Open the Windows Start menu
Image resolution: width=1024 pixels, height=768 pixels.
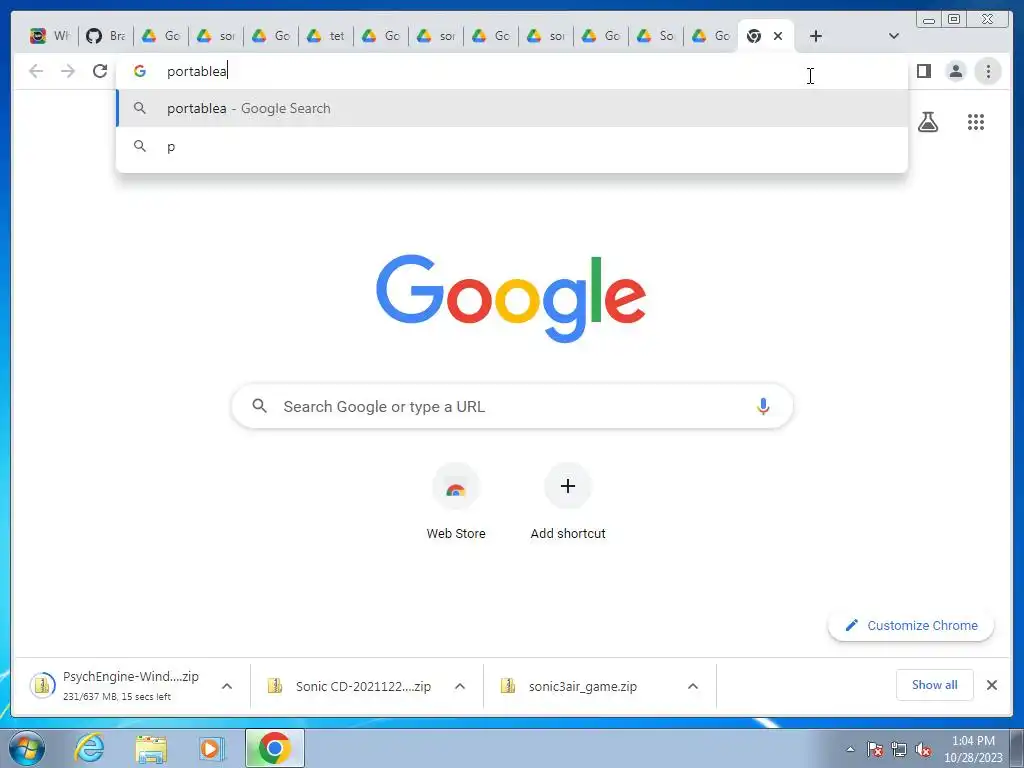coord(27,748)
